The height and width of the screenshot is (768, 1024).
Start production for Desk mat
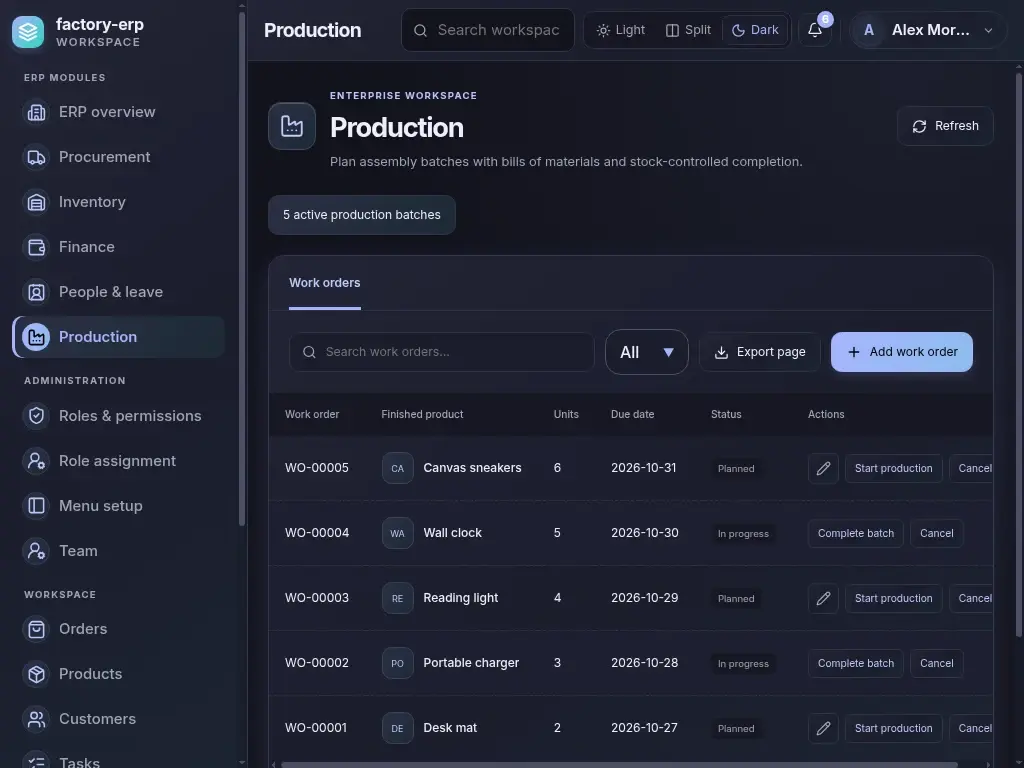coord(893,728)
